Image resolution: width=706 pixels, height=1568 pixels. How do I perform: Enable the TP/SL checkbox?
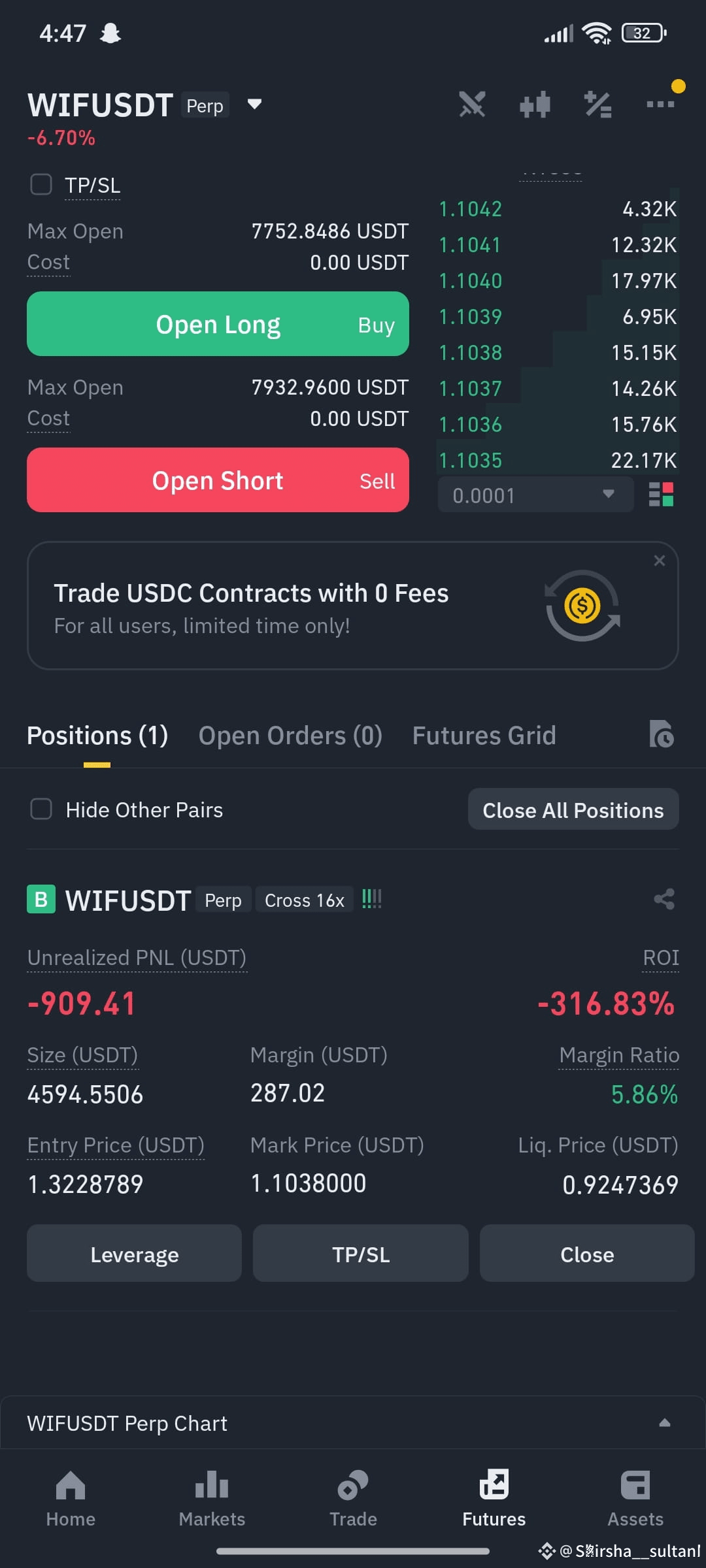coord(41,185)
